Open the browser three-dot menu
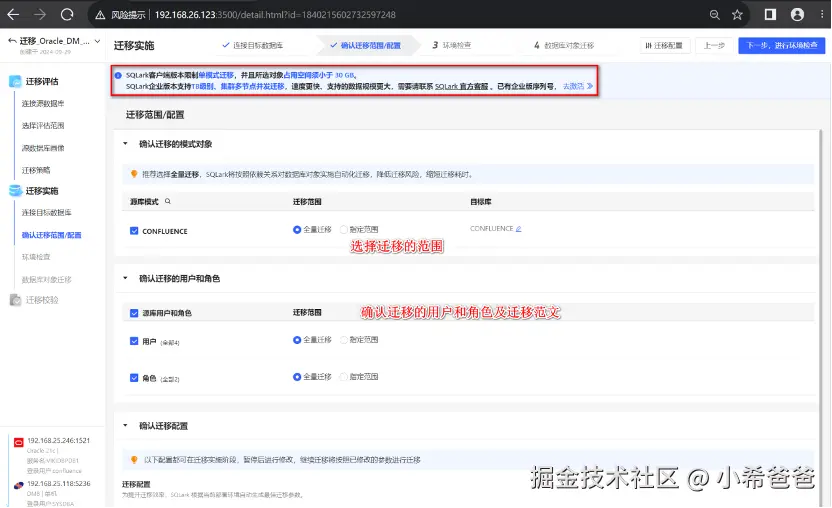Image resolution: width=832 pixels, height=508 pixels. [x=822, y=14]
